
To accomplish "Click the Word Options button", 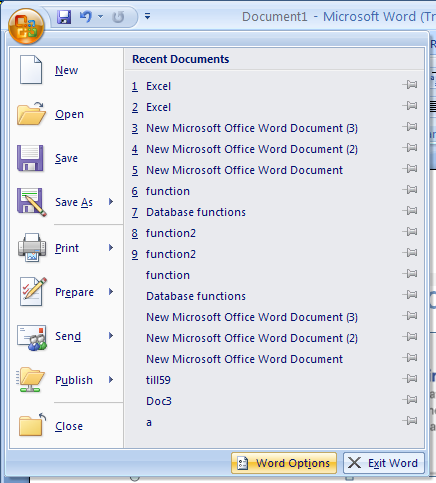I will pyautogui.click(x=284, y=463).
